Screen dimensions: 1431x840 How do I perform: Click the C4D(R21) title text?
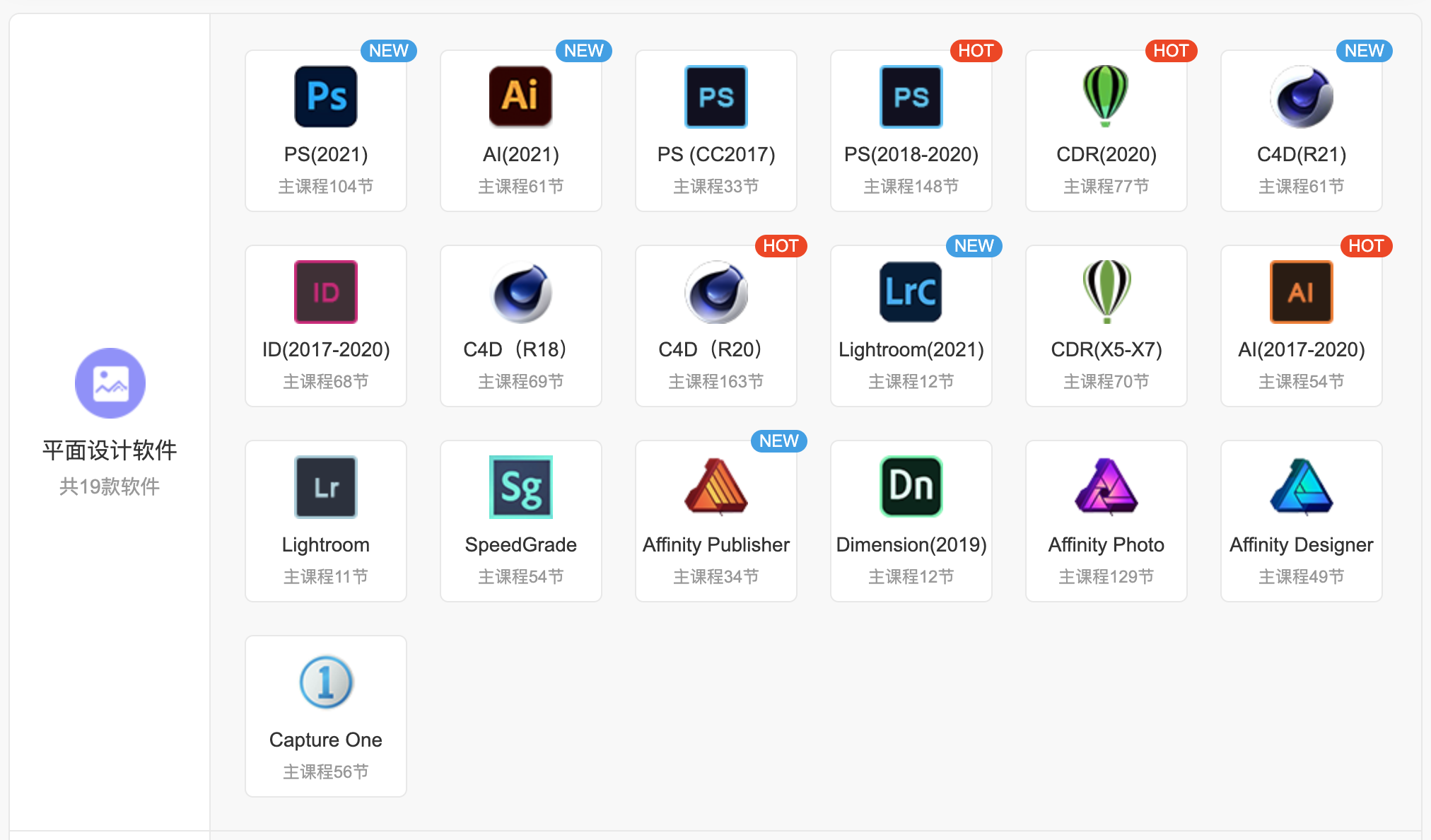click(1302, 154)
